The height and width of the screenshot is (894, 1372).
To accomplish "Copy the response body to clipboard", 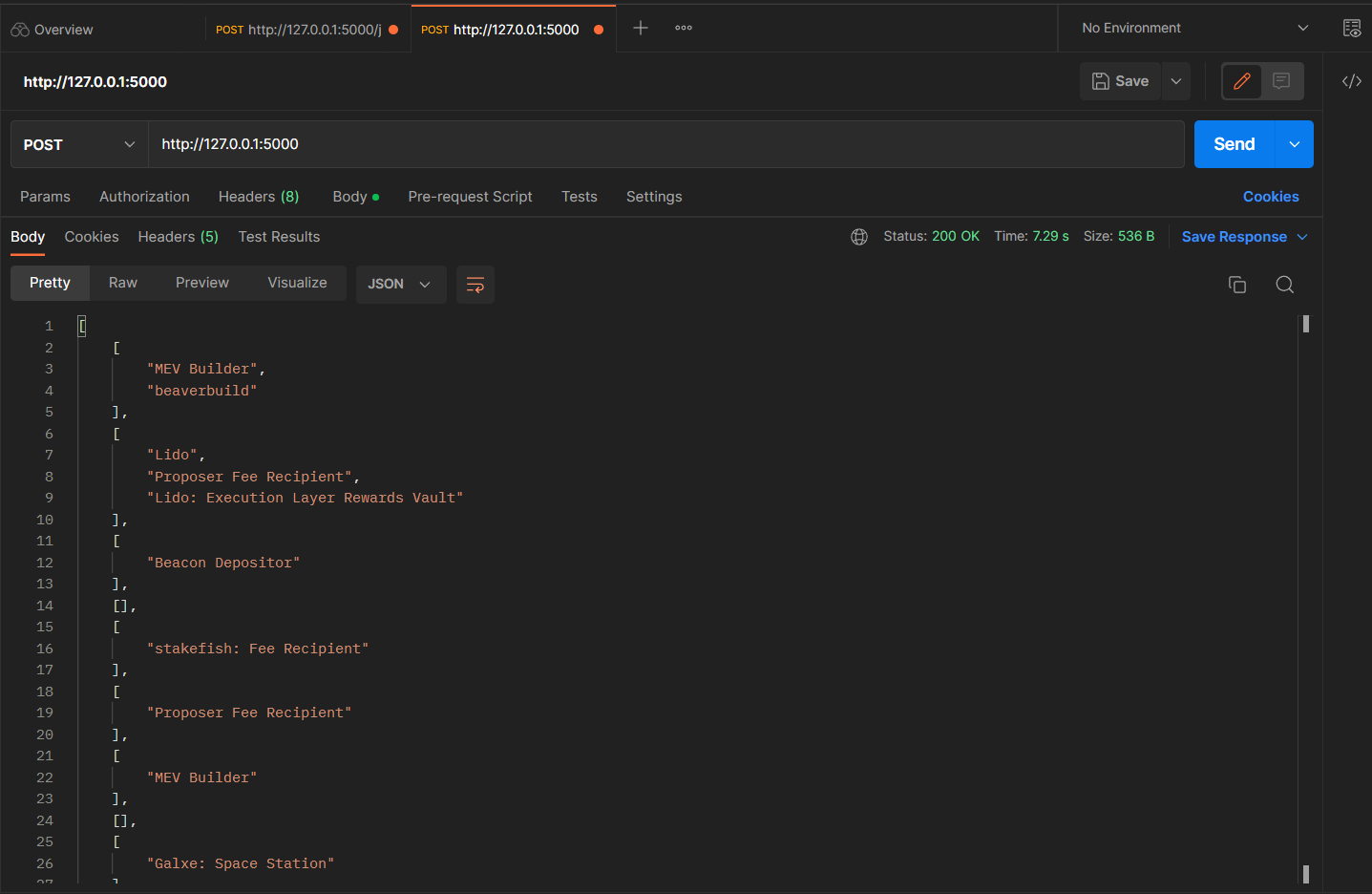I will pos(1236,284).
